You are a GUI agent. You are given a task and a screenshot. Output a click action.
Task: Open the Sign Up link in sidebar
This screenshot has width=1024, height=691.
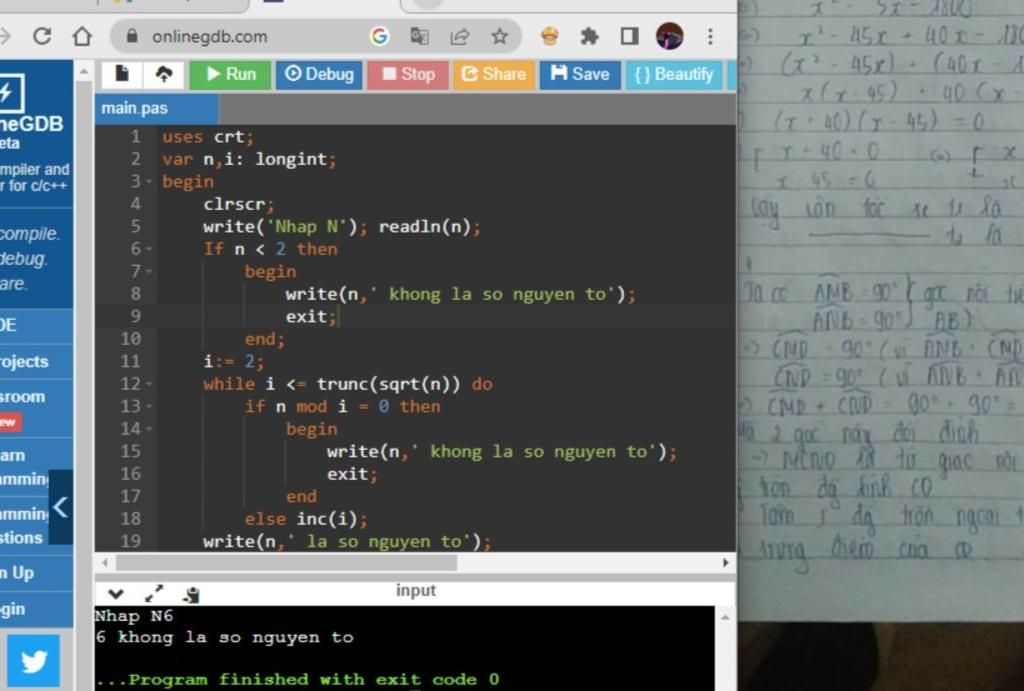pyautogui.click(x=37, y=573)
